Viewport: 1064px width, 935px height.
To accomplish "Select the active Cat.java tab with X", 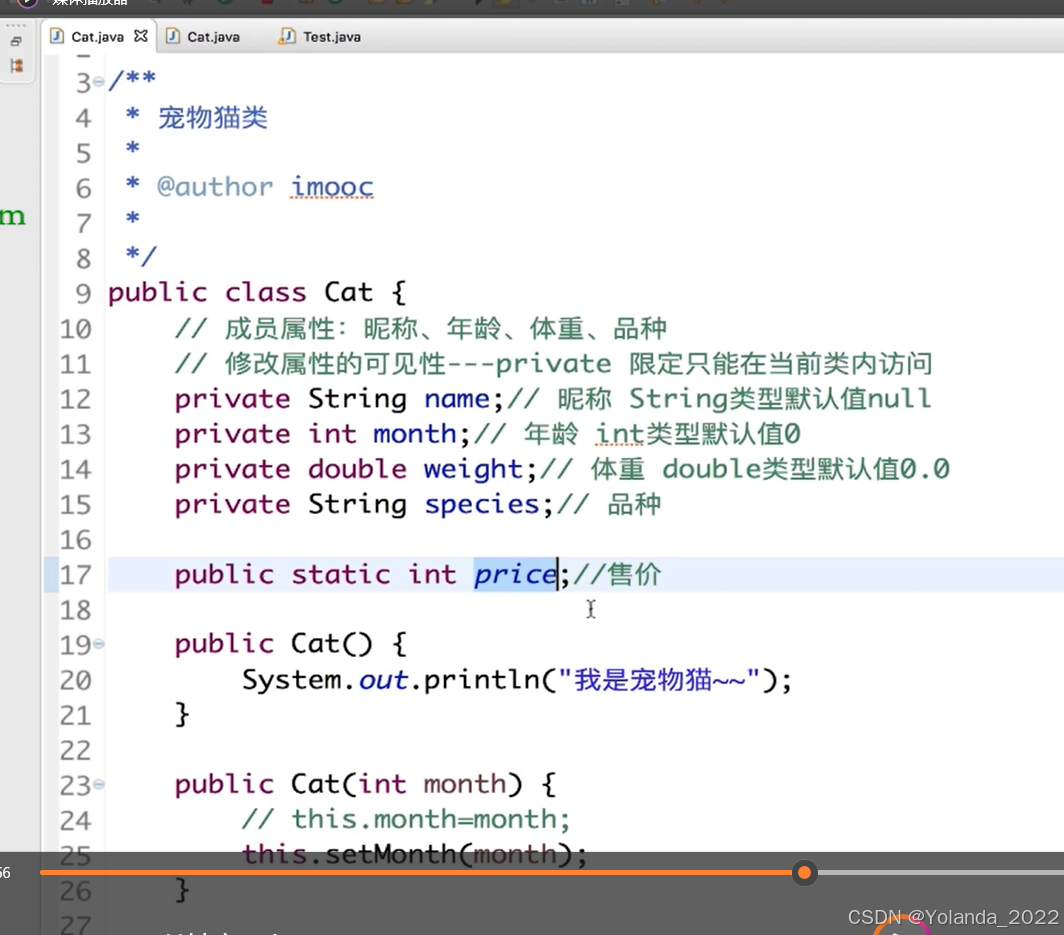I will (x=98, y=37).
